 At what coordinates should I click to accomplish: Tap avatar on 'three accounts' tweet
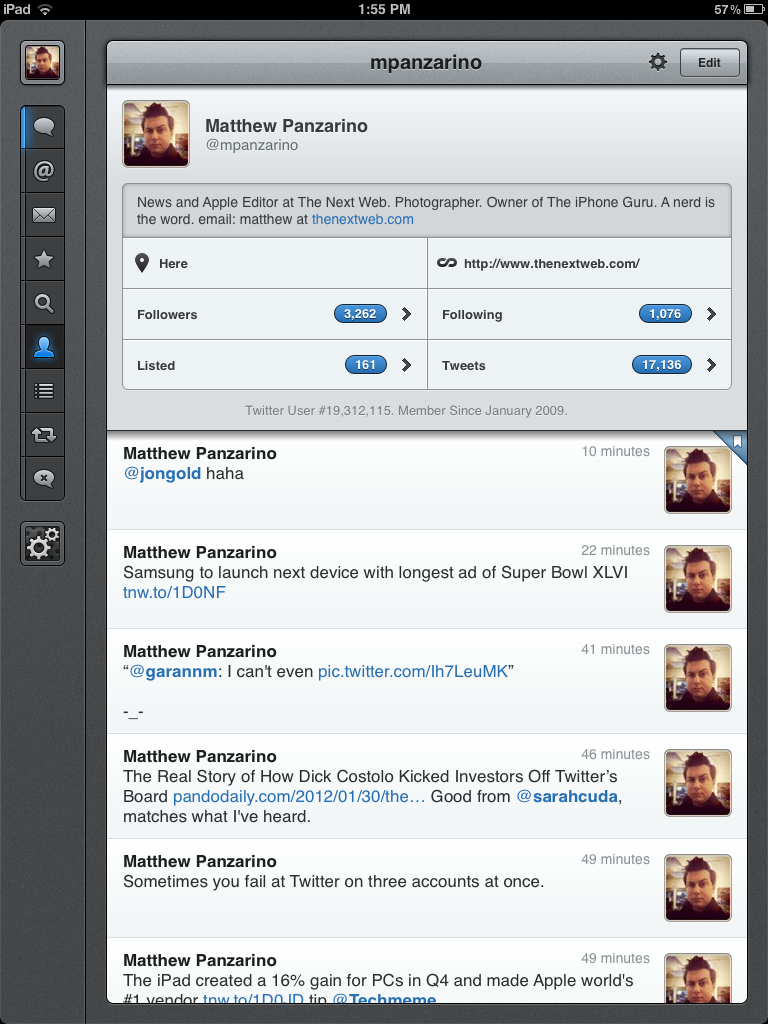tap(697, 888)
